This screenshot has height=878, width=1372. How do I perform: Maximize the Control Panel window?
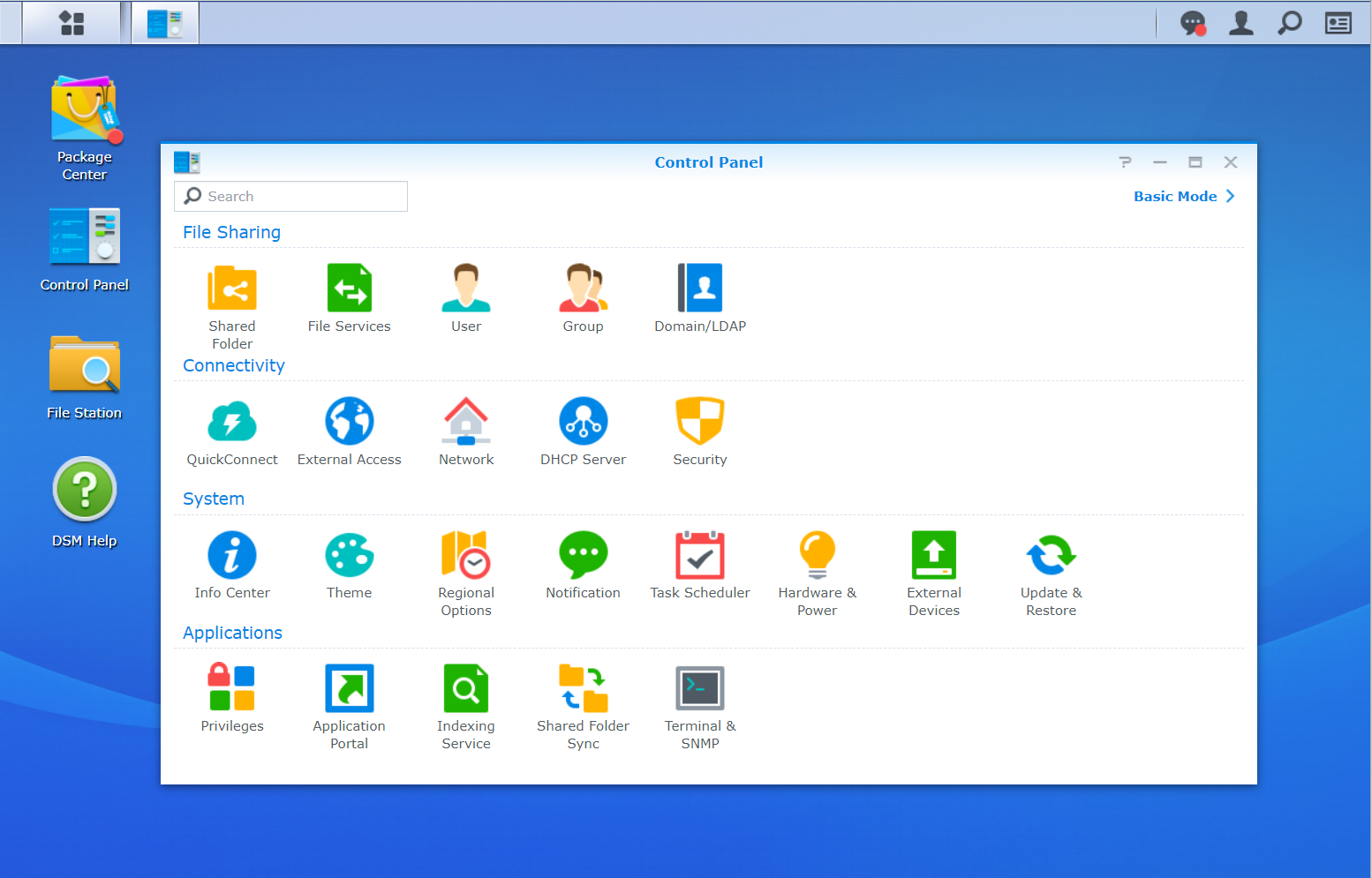click(x=1195, y=162)
